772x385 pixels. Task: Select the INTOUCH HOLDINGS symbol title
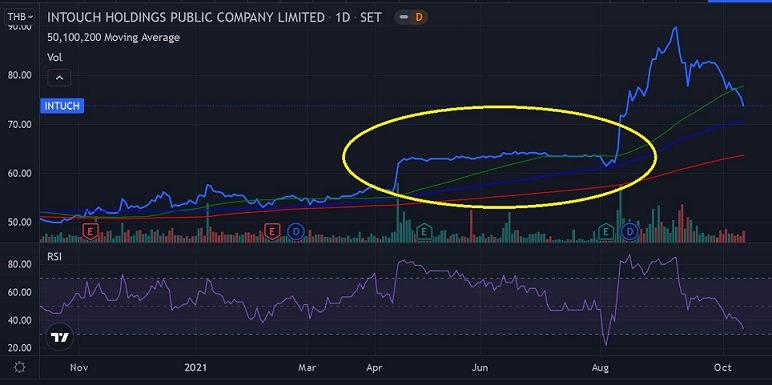pos(186,17)
